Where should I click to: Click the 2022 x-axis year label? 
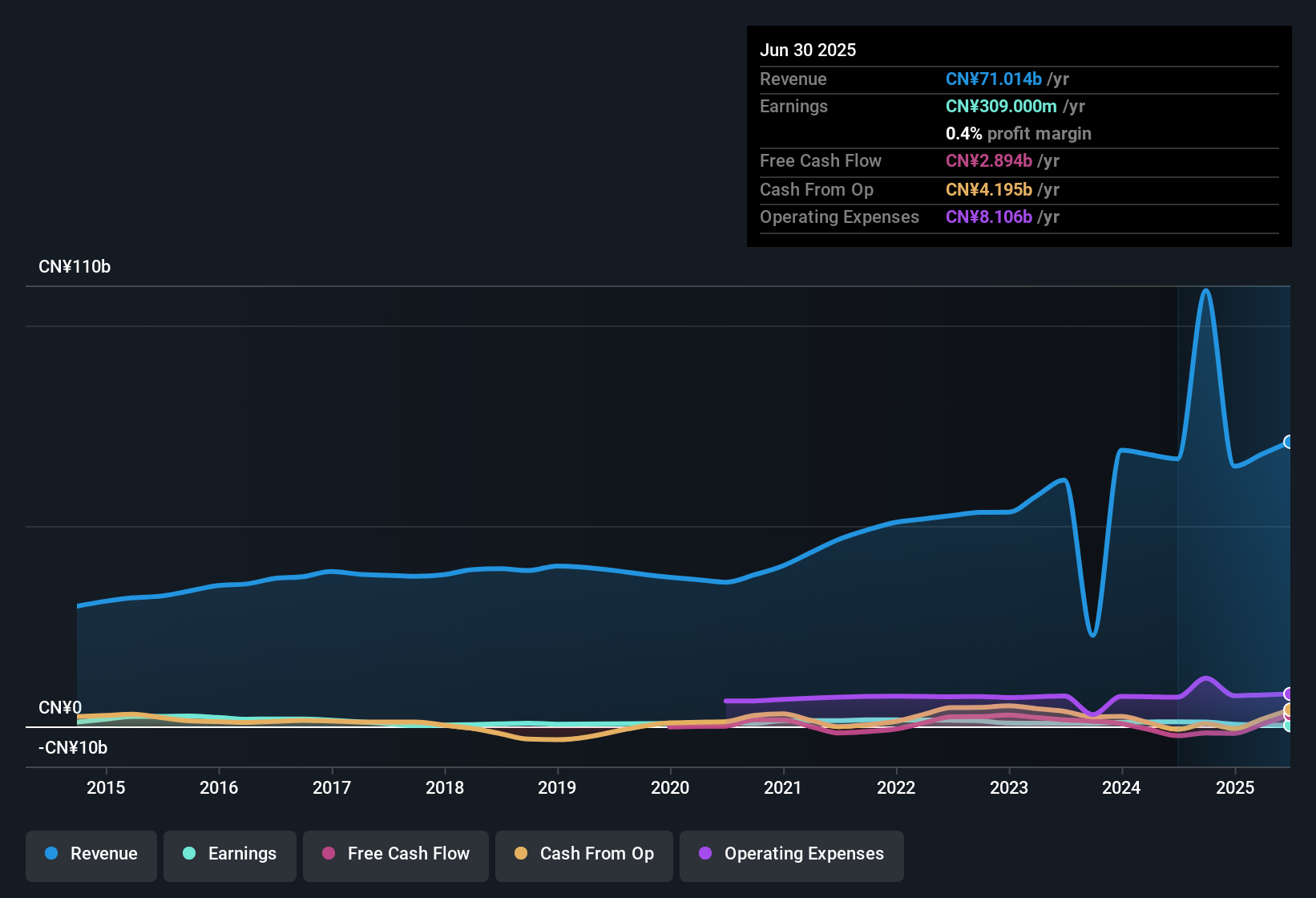896,787
